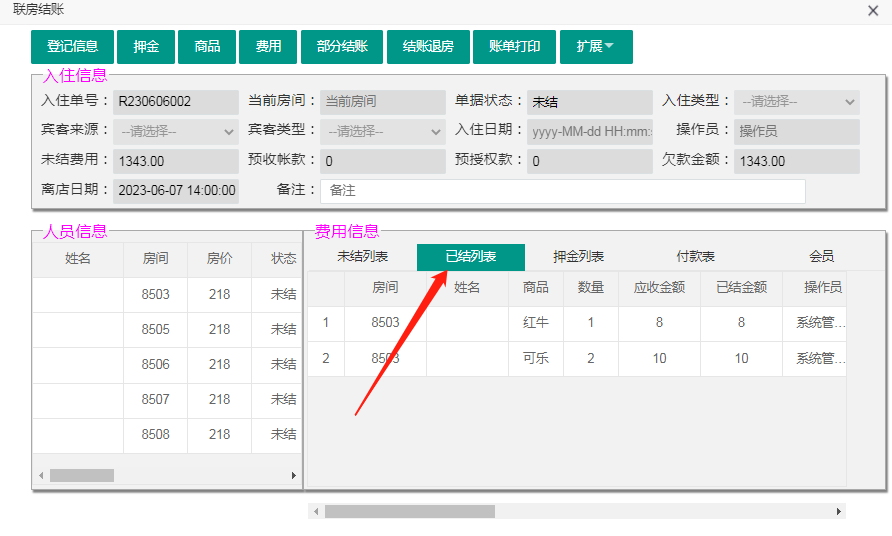Open the 押金 deposit function
Viewport: 892px width, 536px height.
coord(146,47)
